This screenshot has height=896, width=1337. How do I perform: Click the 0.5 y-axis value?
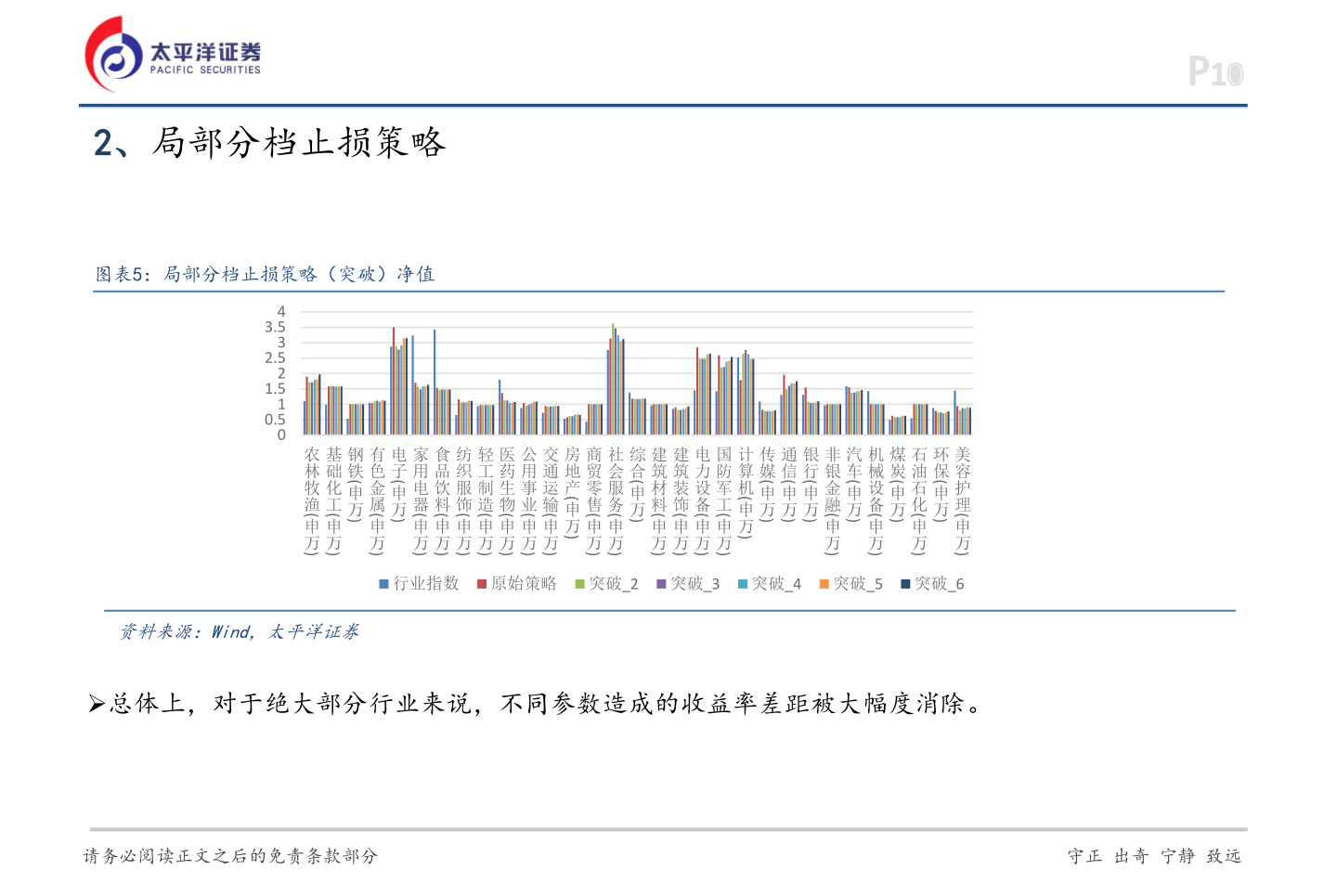click(275, 420)
